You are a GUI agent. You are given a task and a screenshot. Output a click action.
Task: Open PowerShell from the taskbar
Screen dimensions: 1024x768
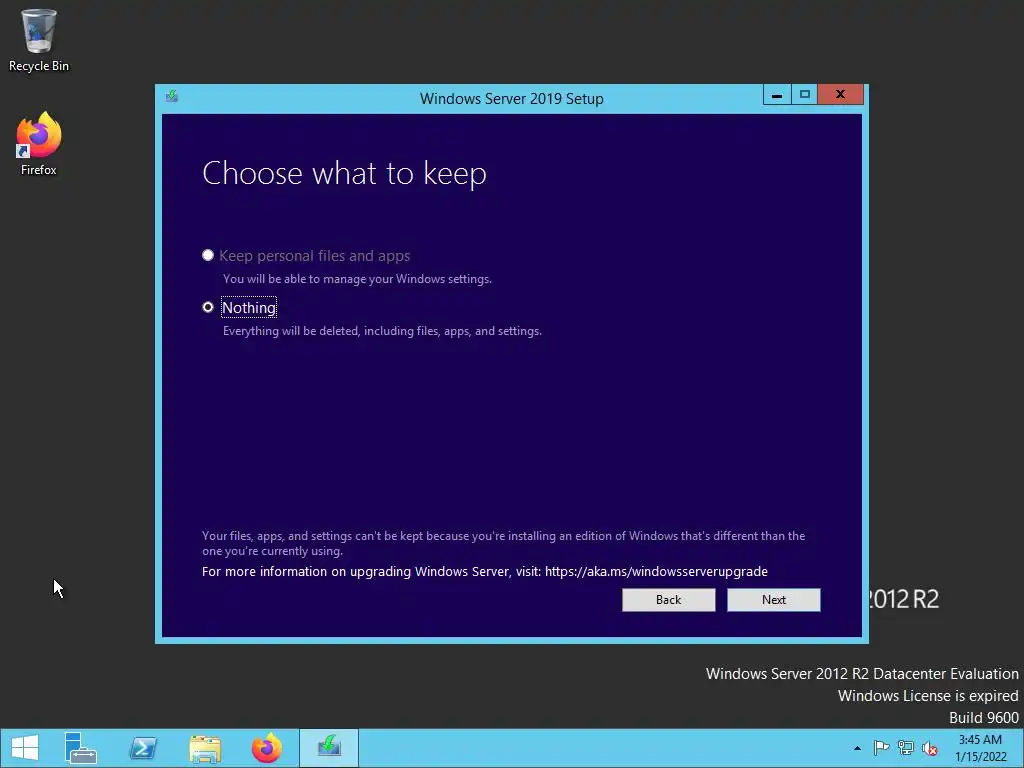(x=143, y=748)
